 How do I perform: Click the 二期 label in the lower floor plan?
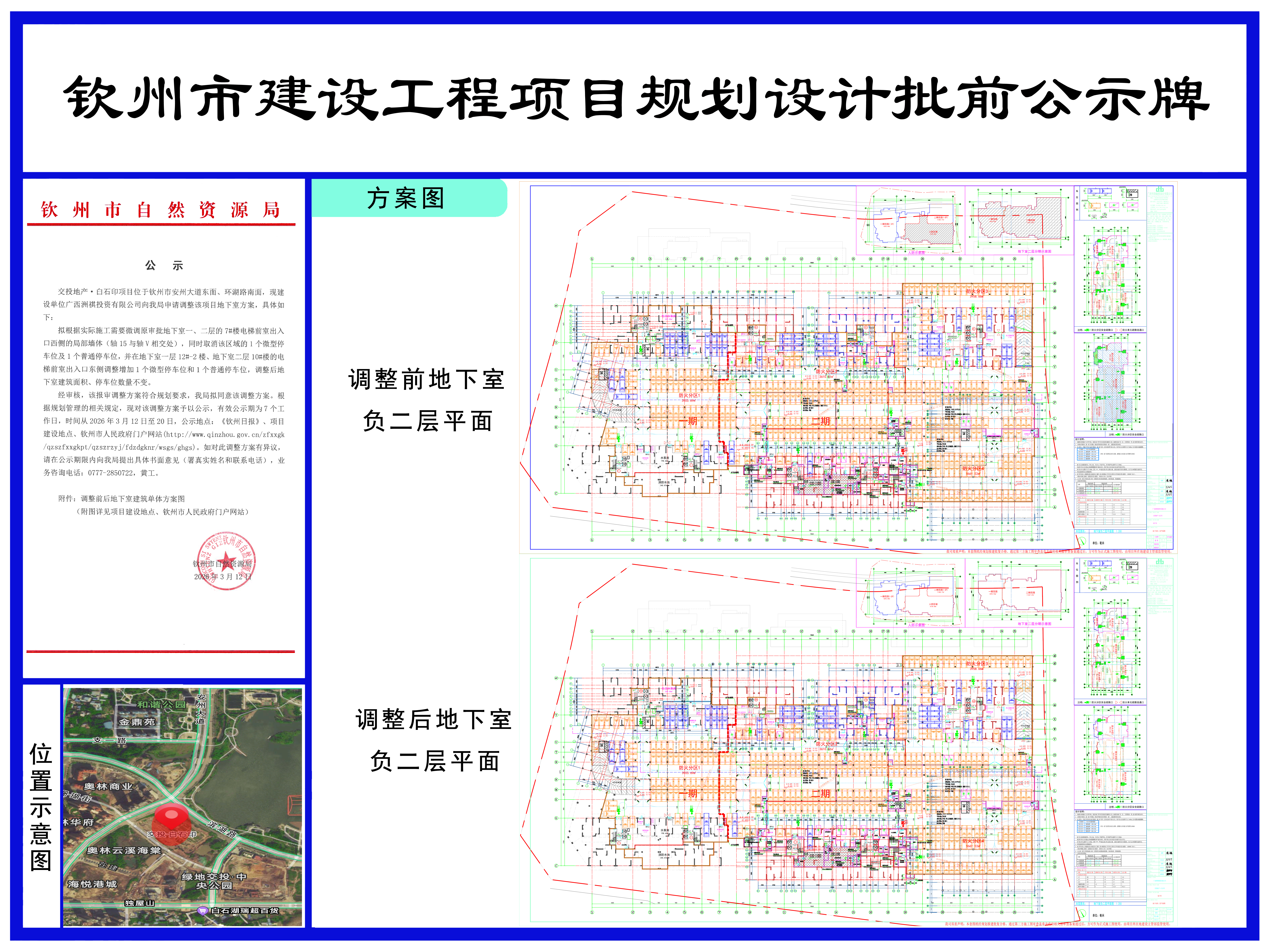(x=820, y=794)
